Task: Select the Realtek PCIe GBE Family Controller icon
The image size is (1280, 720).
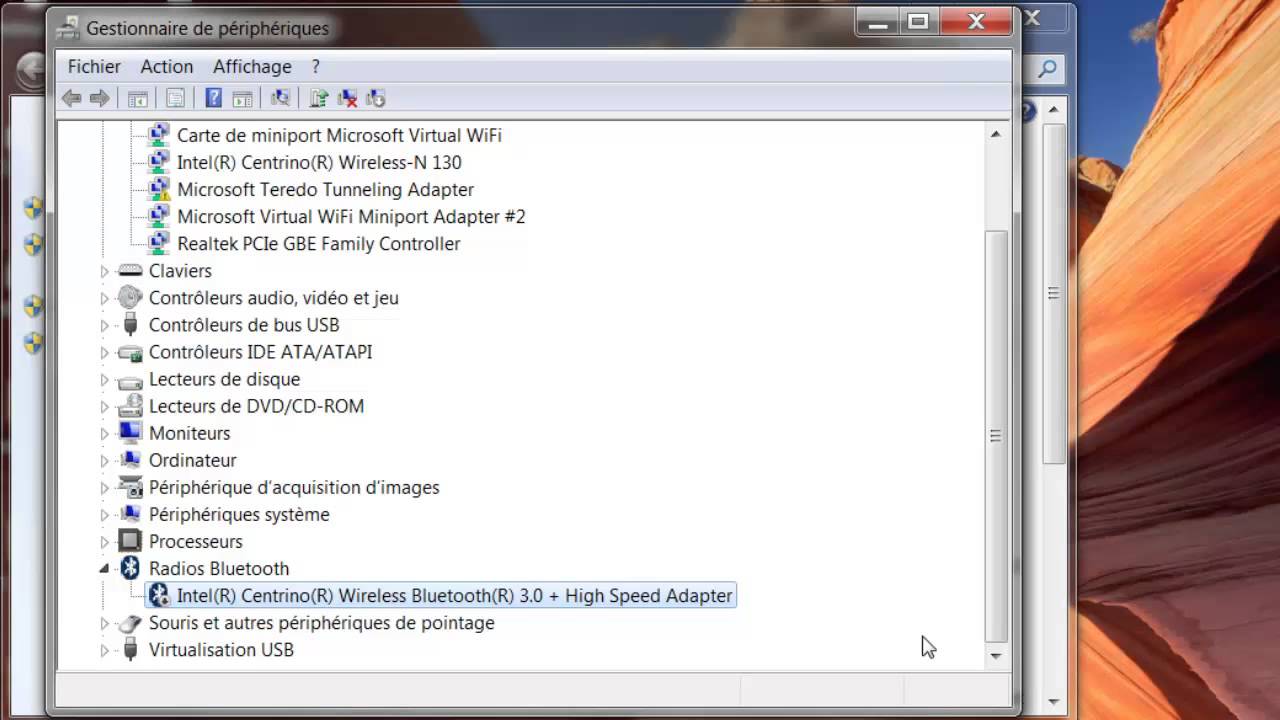Action: point(159,243)
